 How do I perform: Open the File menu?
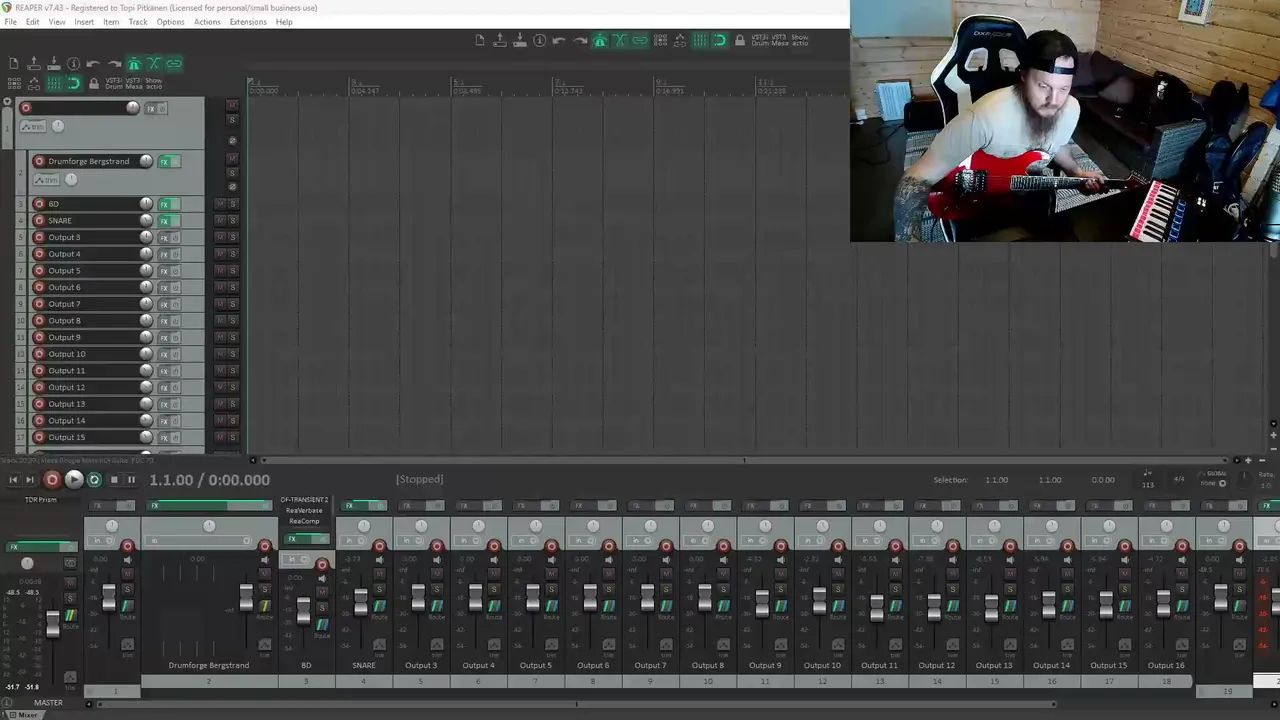(x=10, y=22)
